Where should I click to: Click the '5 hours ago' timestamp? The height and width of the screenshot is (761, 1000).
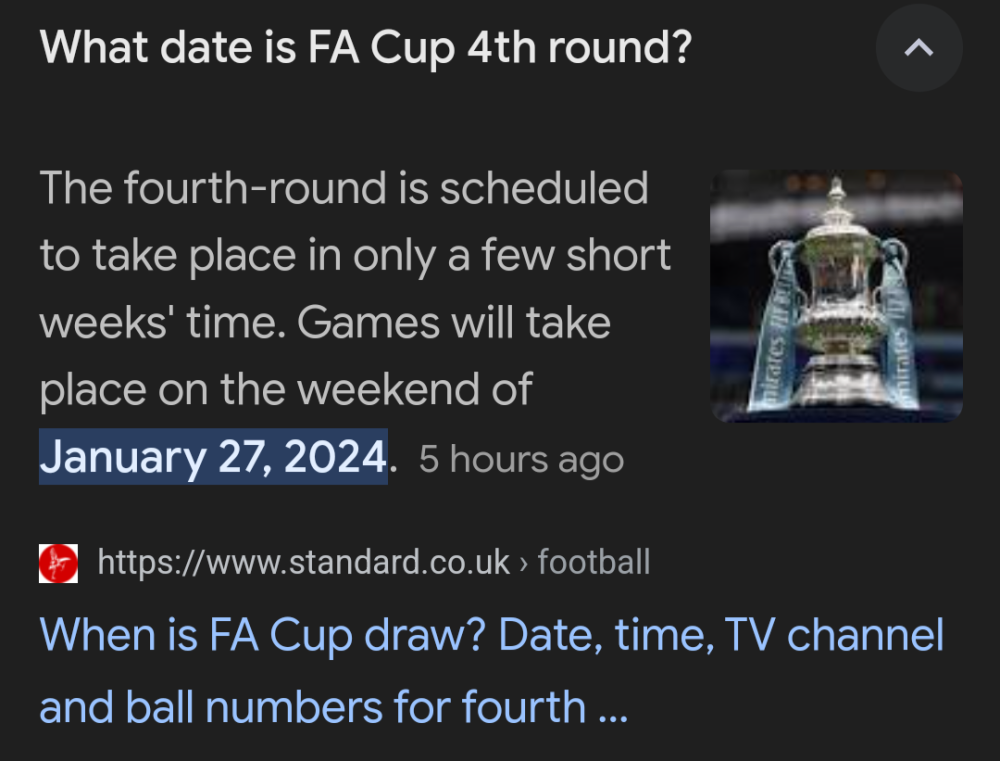point(521,460)
